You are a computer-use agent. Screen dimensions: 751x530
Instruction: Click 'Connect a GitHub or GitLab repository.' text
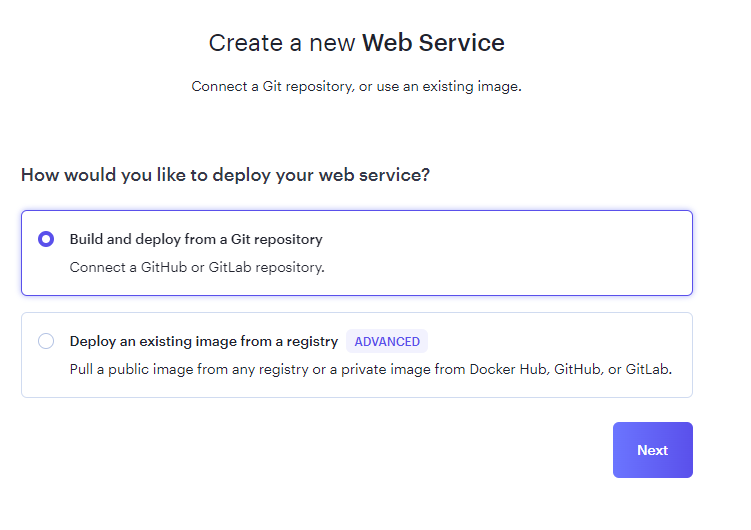tap(197, 267)
